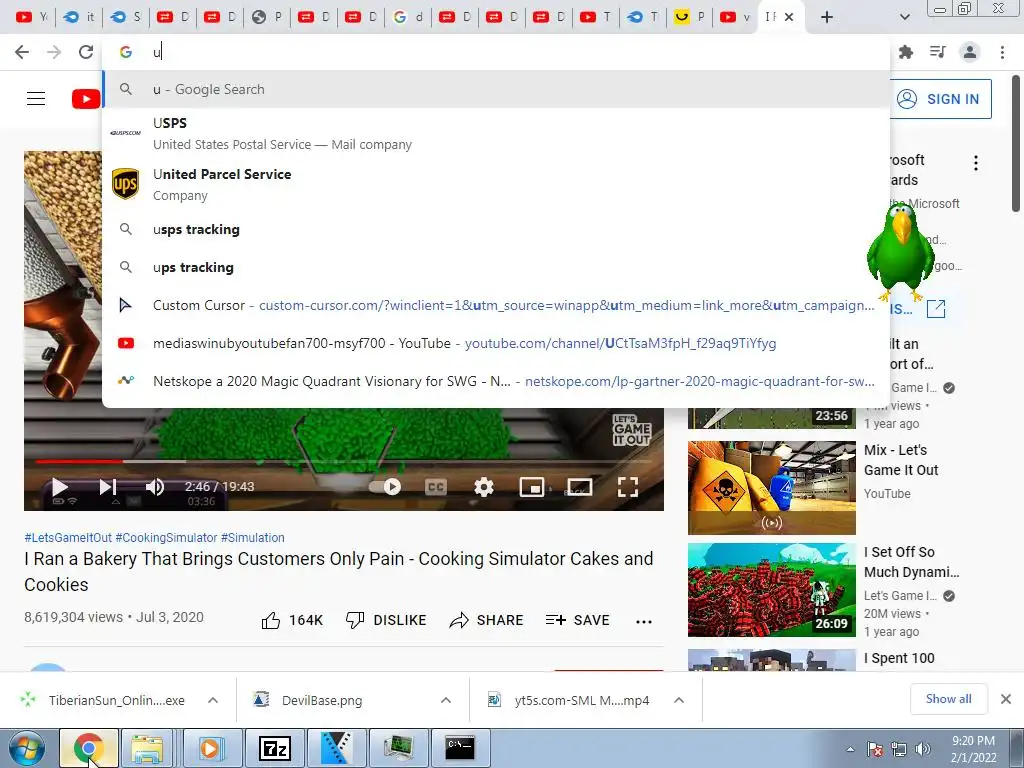Screen dimensions: 1024x768
Task: Open the media control icon in Chrome toolbar
Action: point(938,52)
